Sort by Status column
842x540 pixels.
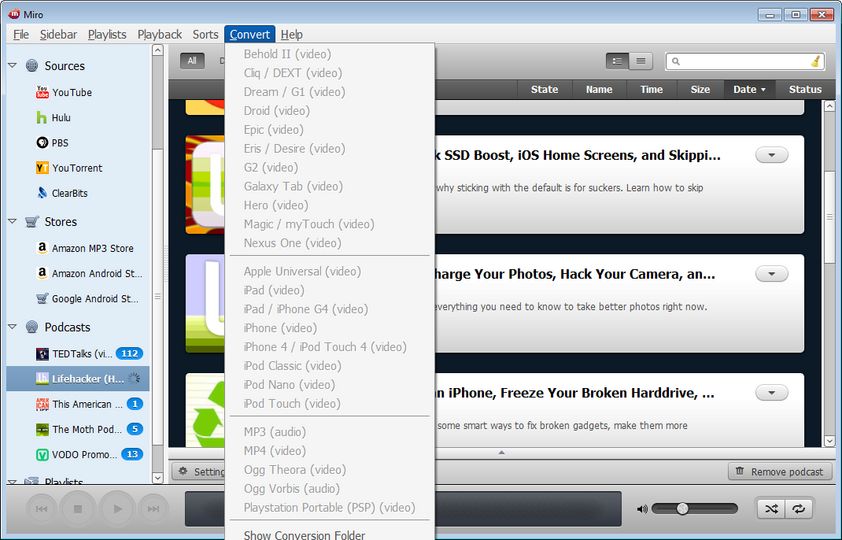point(805,90)
